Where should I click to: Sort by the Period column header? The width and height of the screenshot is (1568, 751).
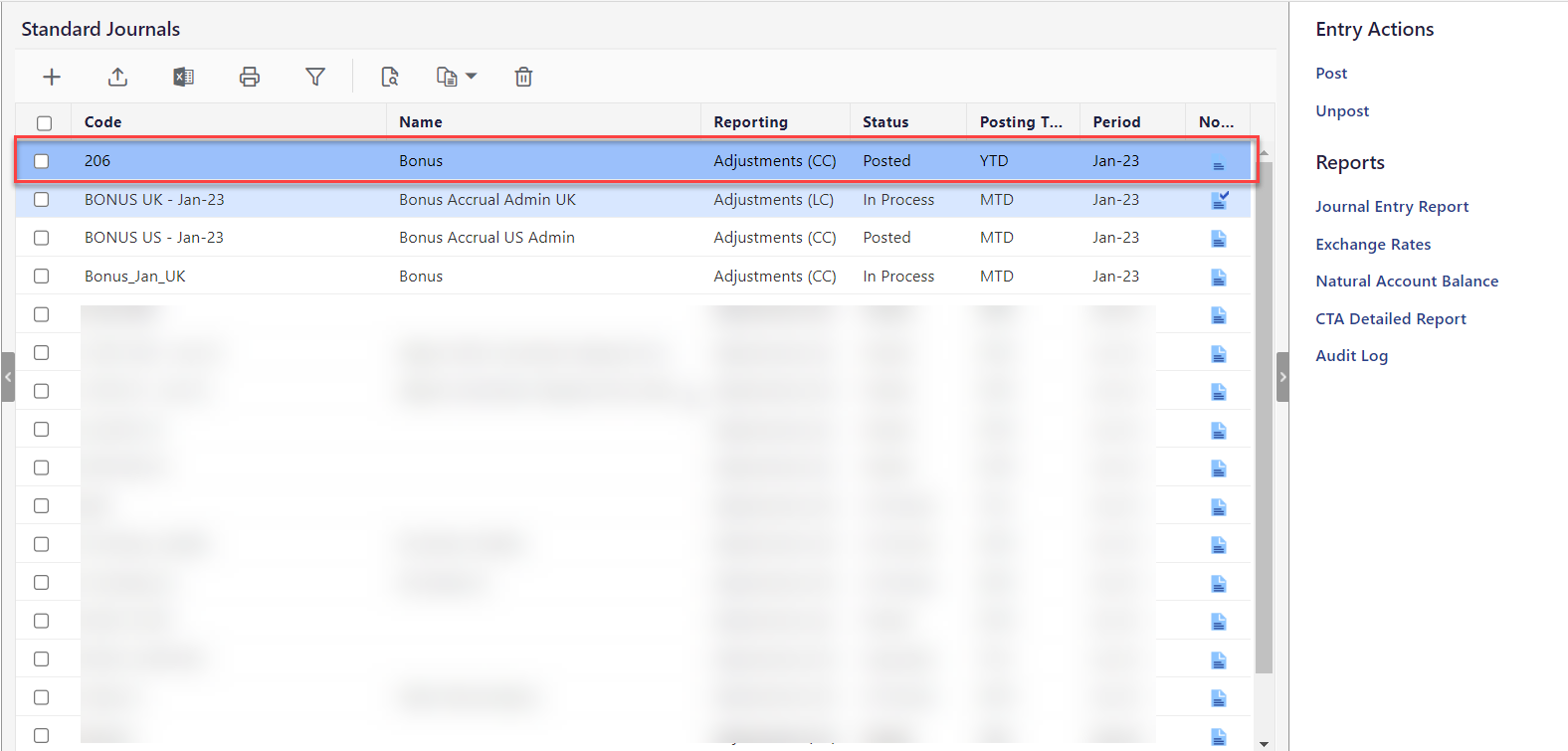(x=1116, y=121)
